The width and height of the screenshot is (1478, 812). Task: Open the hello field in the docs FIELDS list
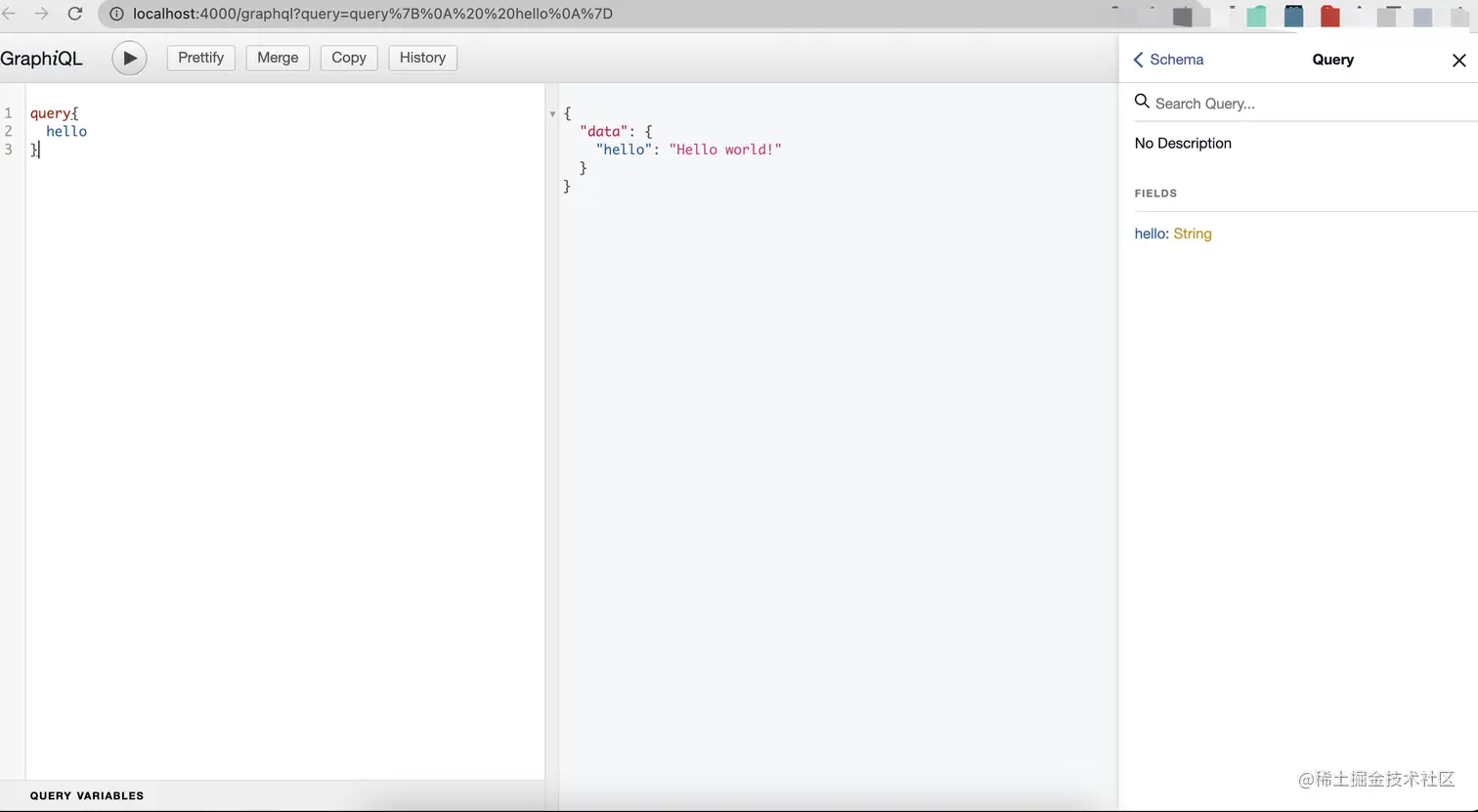(1151, 234)
